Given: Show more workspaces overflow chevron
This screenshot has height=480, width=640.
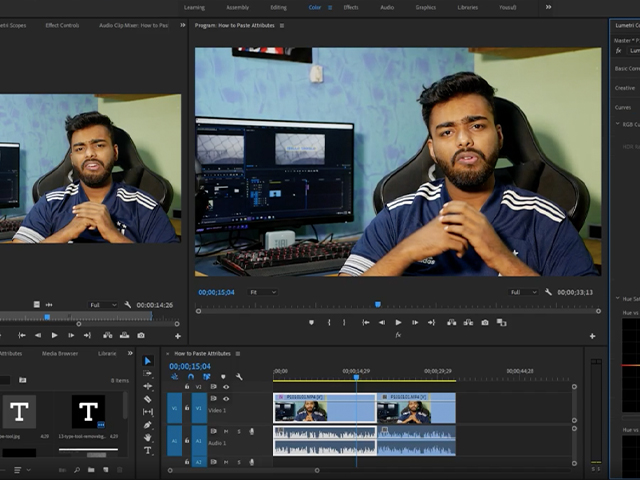Looking at the screenshot, I should pyautogui.click(x=548, y=7).
